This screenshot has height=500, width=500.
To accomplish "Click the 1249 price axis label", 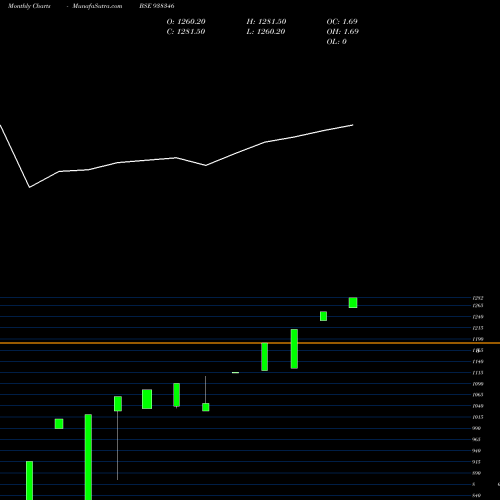I will [478, 317].
